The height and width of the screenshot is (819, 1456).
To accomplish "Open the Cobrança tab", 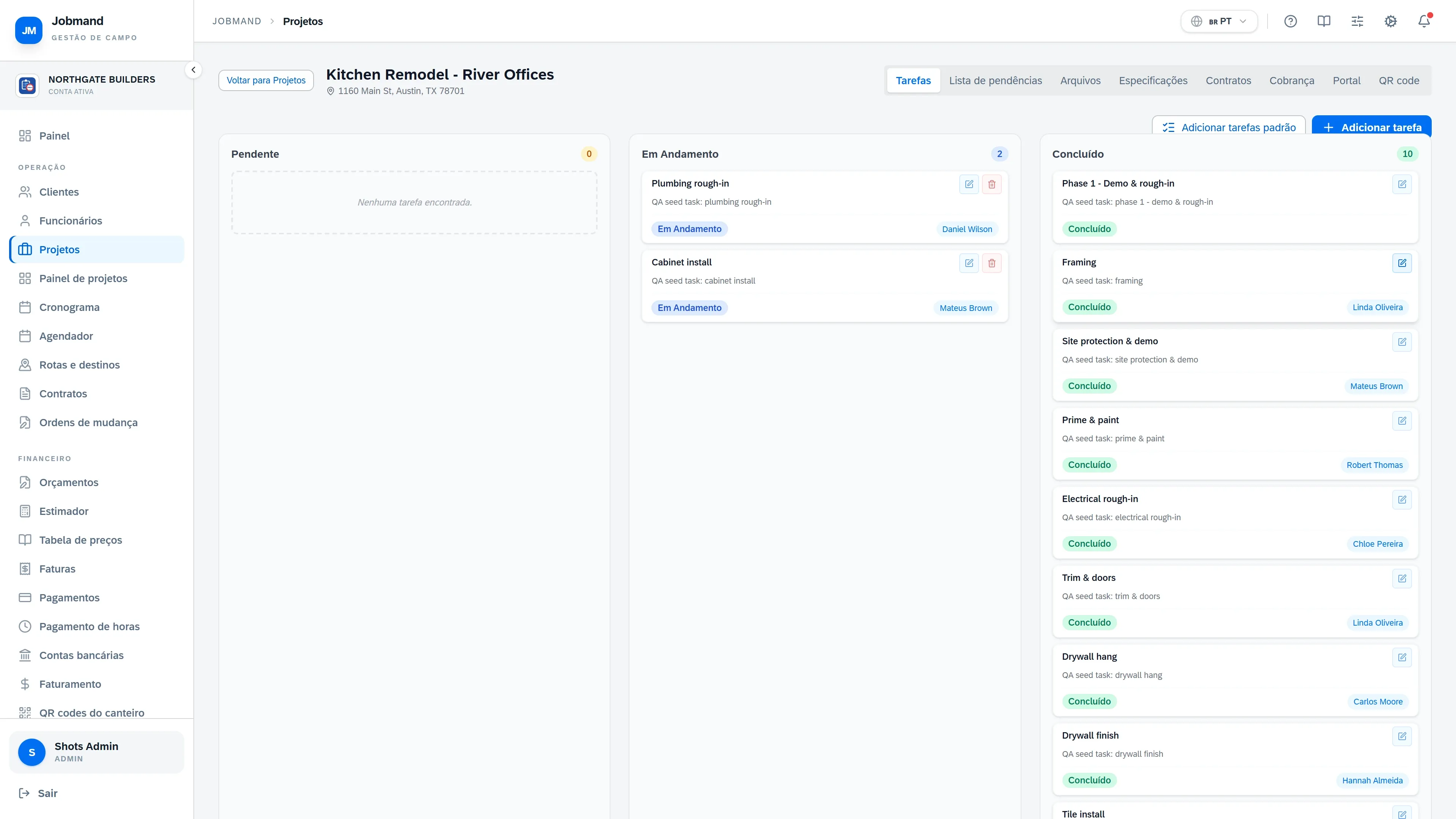I will (x=1291, y=80).
